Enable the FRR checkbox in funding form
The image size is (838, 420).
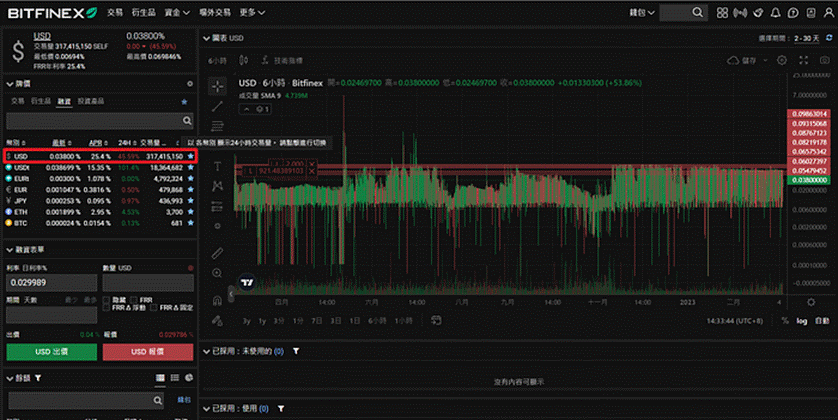135,299
